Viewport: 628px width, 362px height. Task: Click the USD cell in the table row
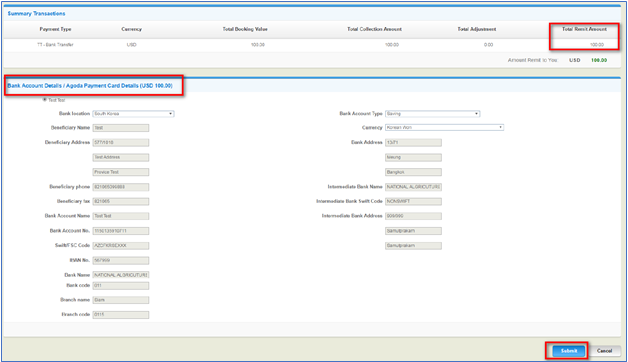[x=131, y=45]
